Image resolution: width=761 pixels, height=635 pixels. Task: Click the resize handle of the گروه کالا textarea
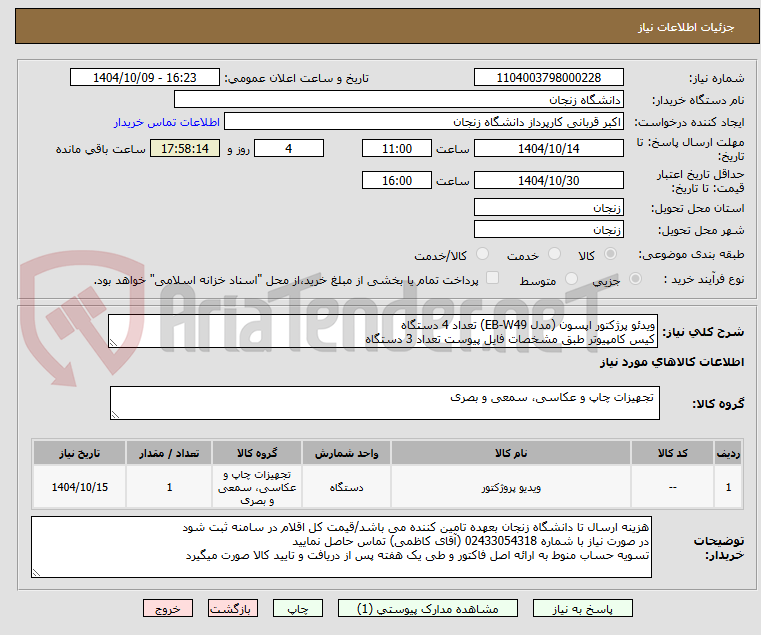tap(115, 415)
